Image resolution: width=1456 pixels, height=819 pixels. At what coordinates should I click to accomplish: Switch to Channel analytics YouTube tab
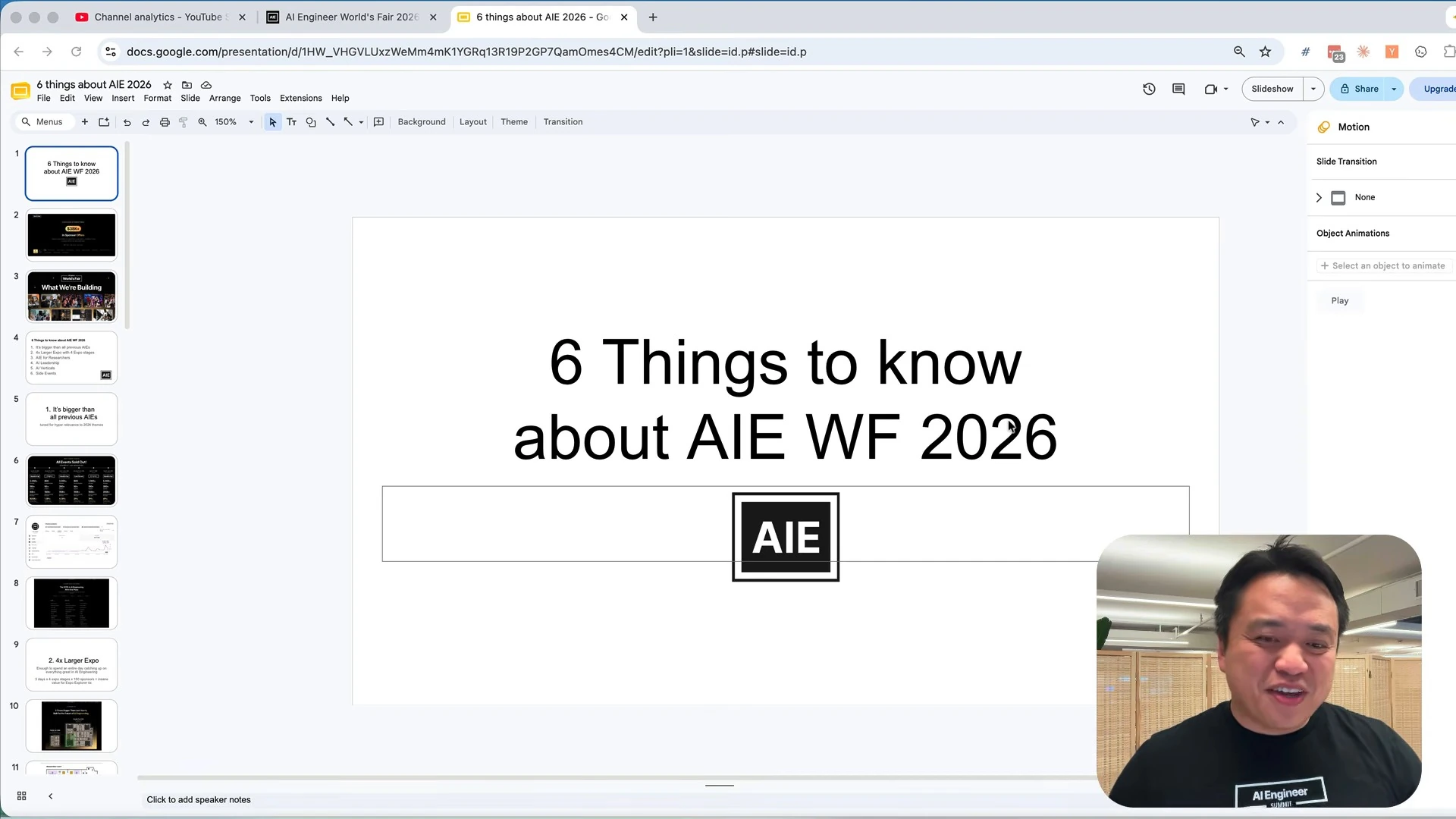point(159,17)
